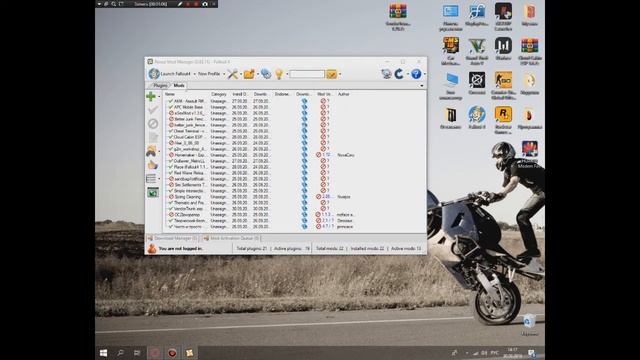The image size is (640, 360).
Task: Sort by the Name column header
Action: [x=170, y=94]
